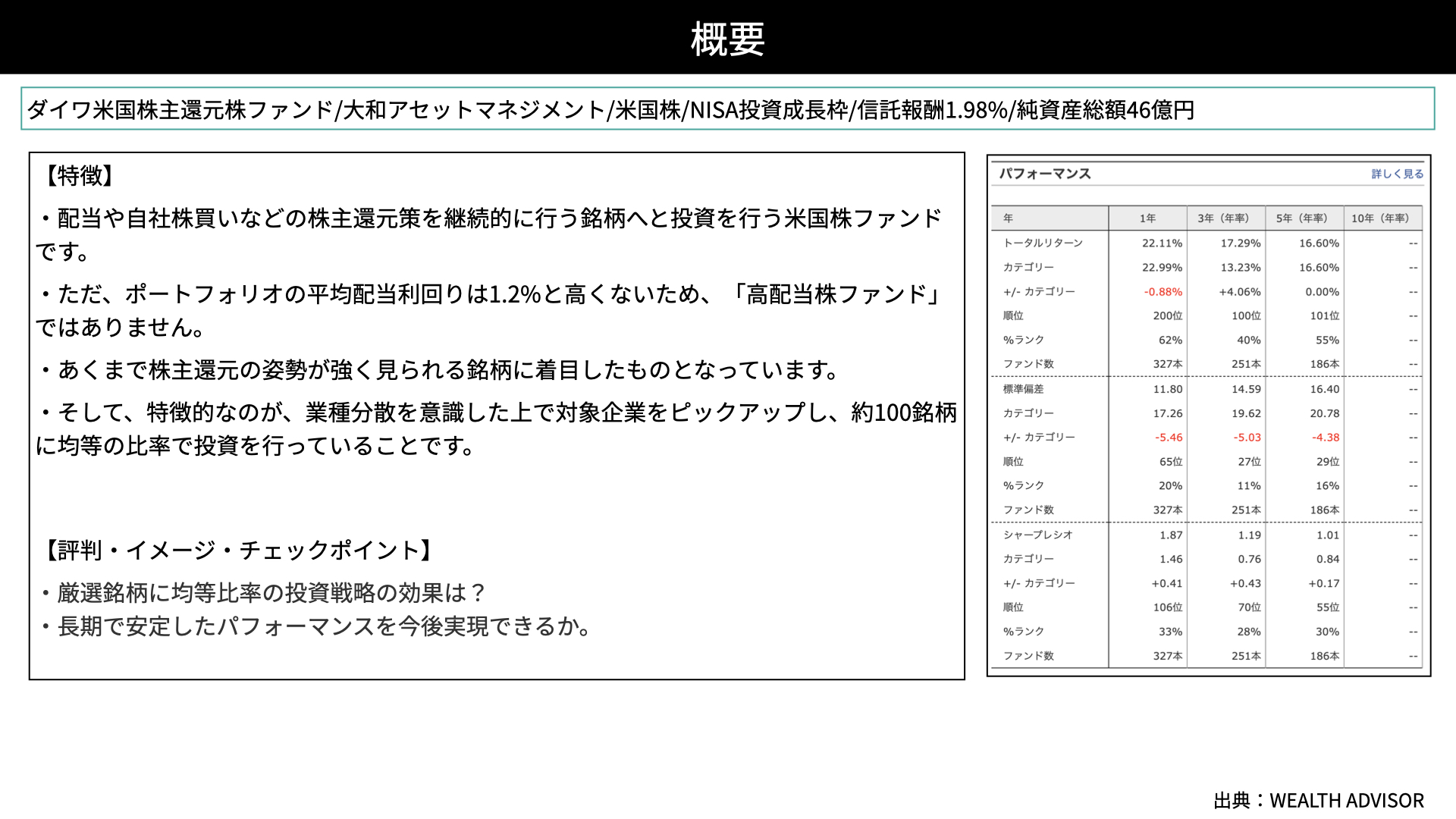Click the 101位 rank cell

[x=1325, y=315]
